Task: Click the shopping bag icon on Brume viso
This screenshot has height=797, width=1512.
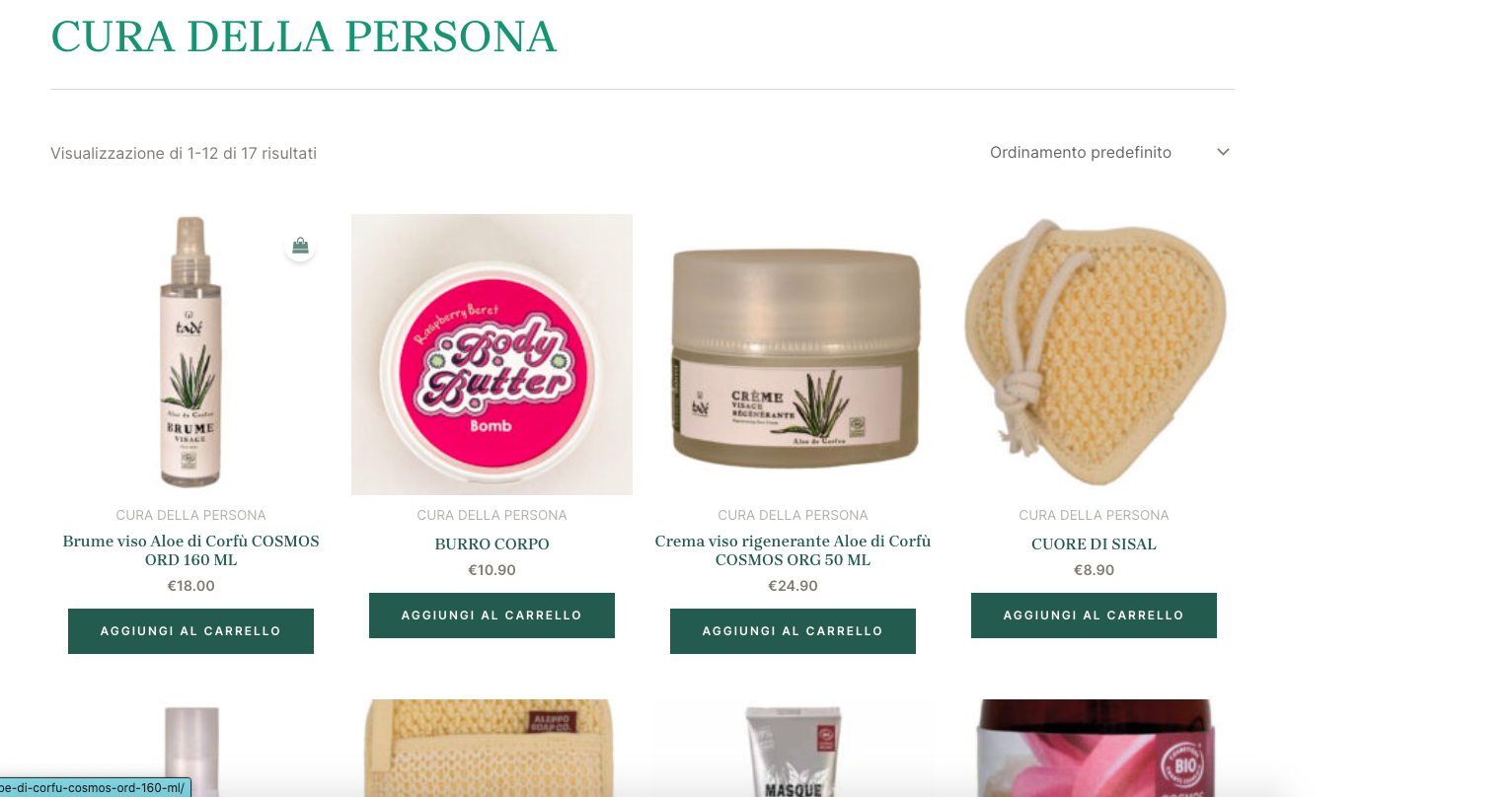Action: point(300,246)
